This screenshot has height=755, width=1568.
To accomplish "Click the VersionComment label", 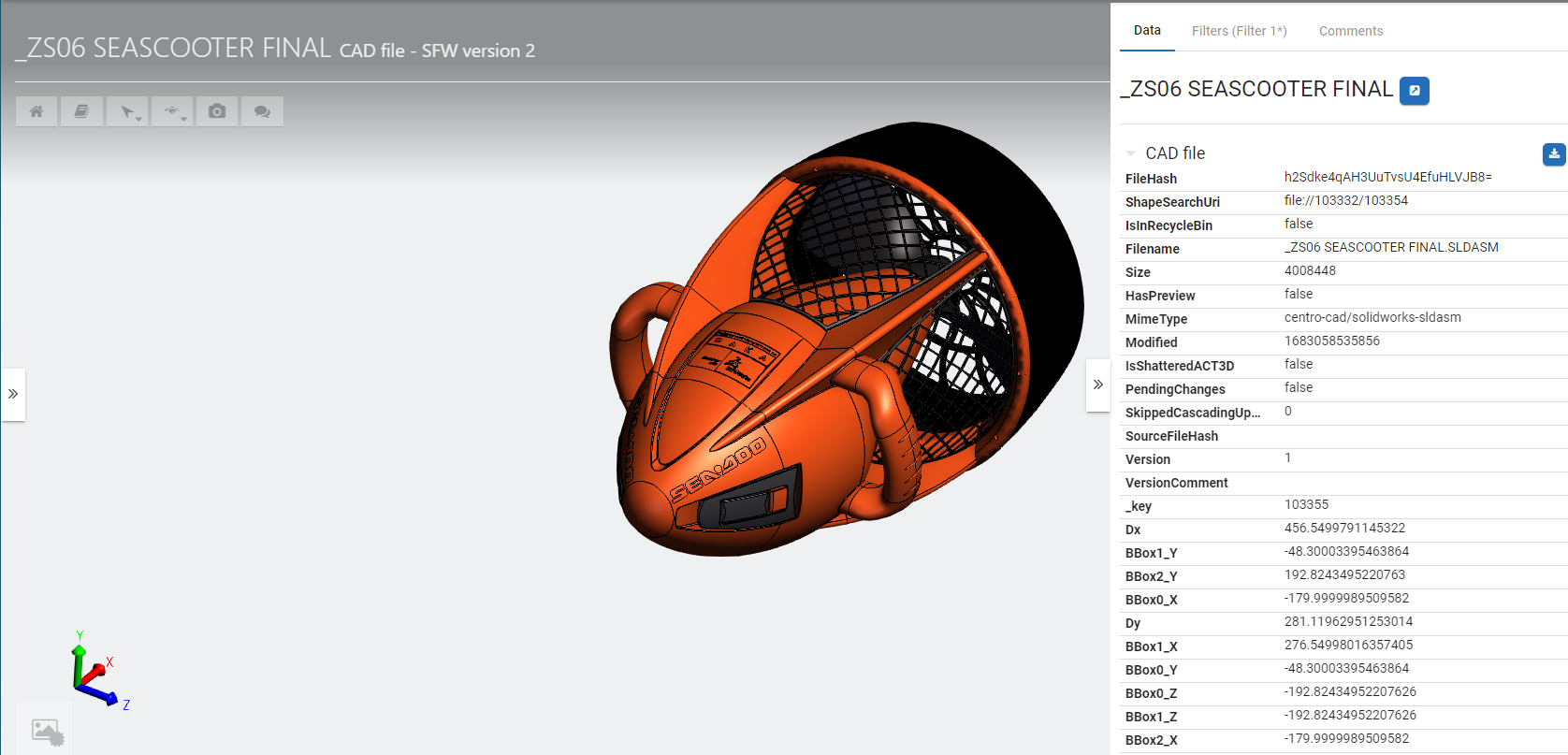I will pos(1176,483).
